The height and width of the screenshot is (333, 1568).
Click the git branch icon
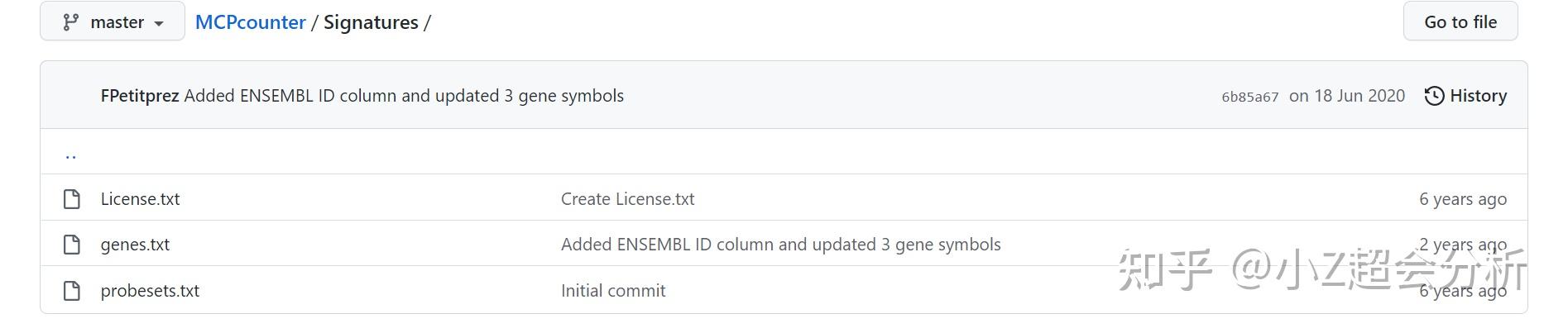71,22
